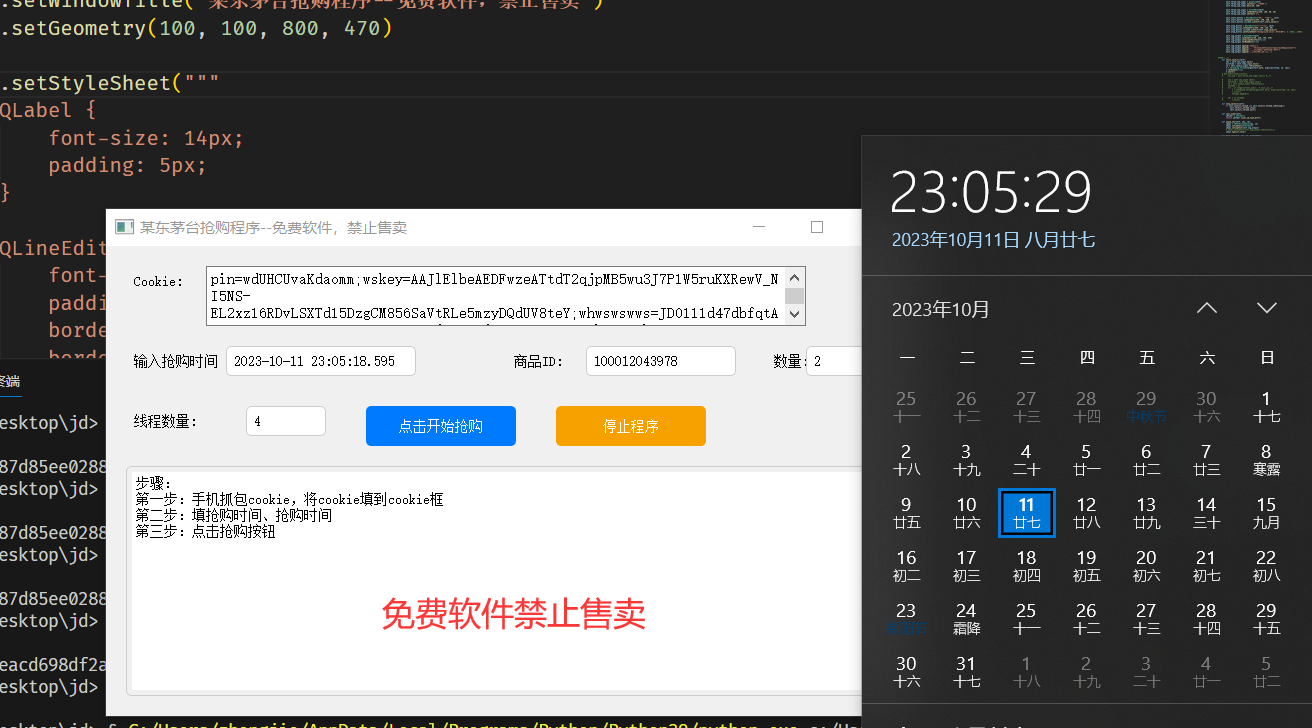This screenshot has height=728, width=1312.
Task: Click Cookie box scroll-down arrow
Action: 795,314
